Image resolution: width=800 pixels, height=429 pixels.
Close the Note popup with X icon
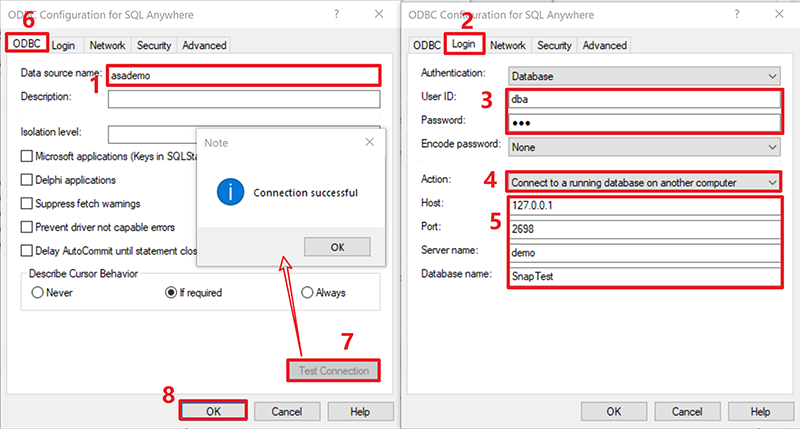point(370,143)
